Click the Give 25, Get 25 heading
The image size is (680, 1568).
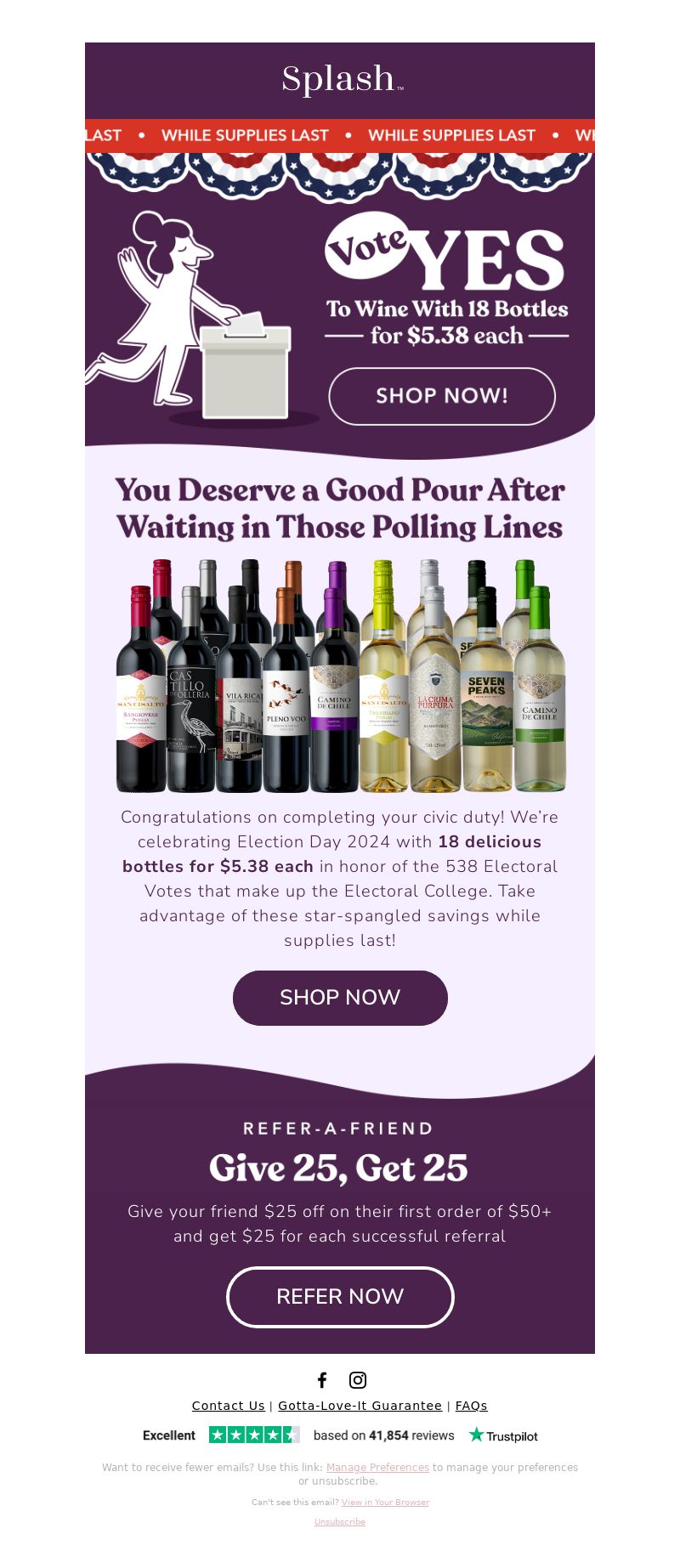(x=338, y=1168)
